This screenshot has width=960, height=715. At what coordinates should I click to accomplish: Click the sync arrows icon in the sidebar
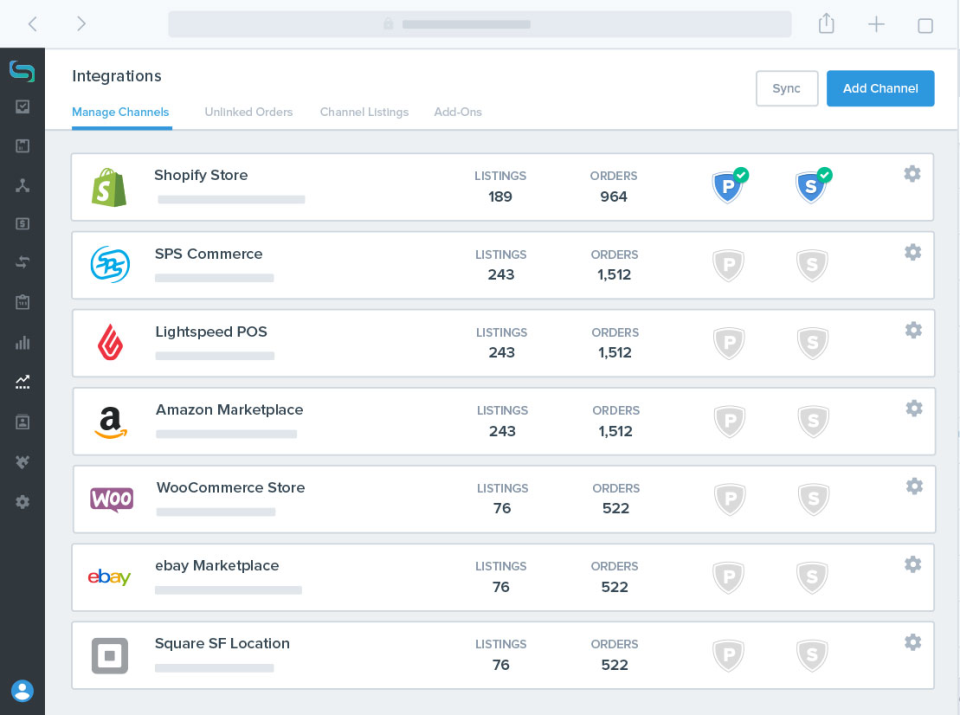click(22, 263)
